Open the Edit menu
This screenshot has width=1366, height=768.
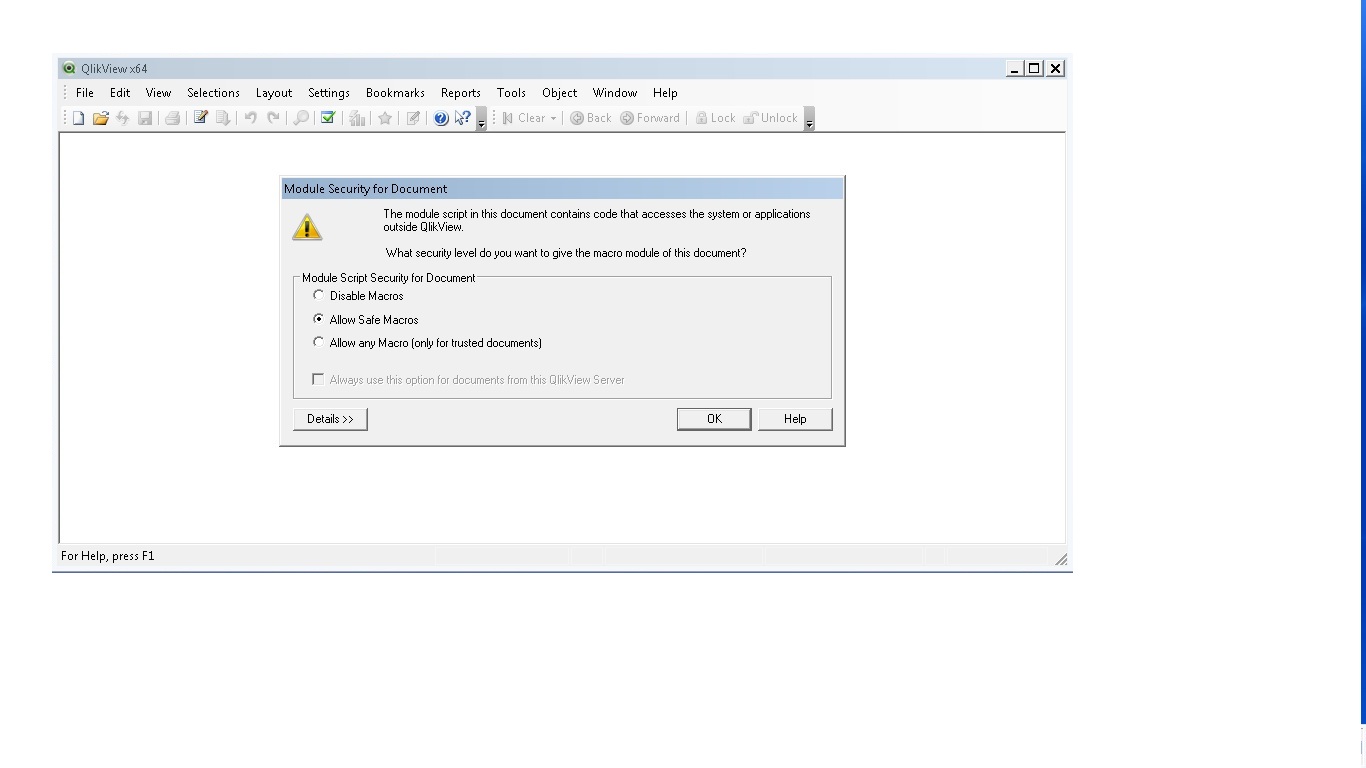tap(120, 93)
